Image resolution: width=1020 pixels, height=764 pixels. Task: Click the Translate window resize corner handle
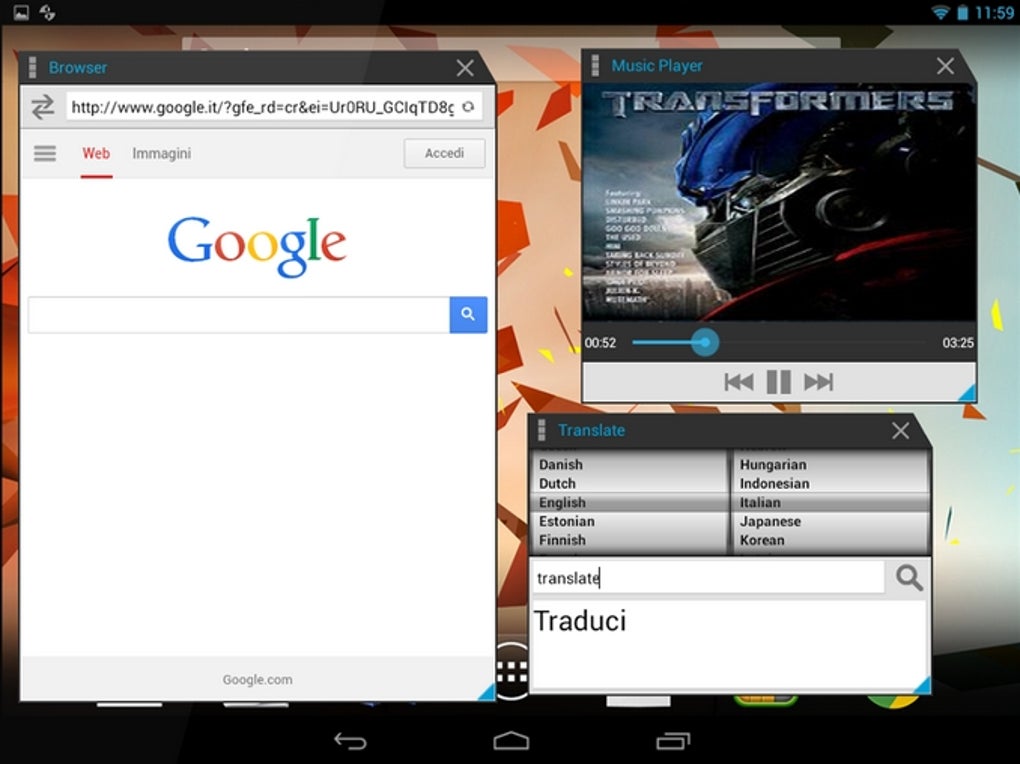(922, 685)
